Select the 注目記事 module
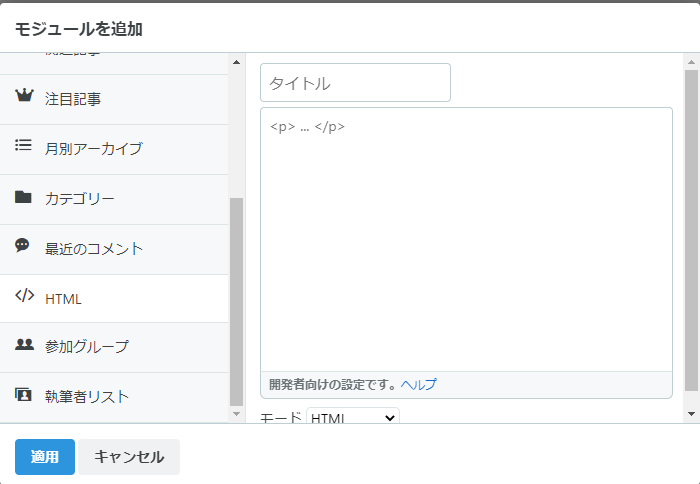Viewport: 700px width, 484px height. 114,100
